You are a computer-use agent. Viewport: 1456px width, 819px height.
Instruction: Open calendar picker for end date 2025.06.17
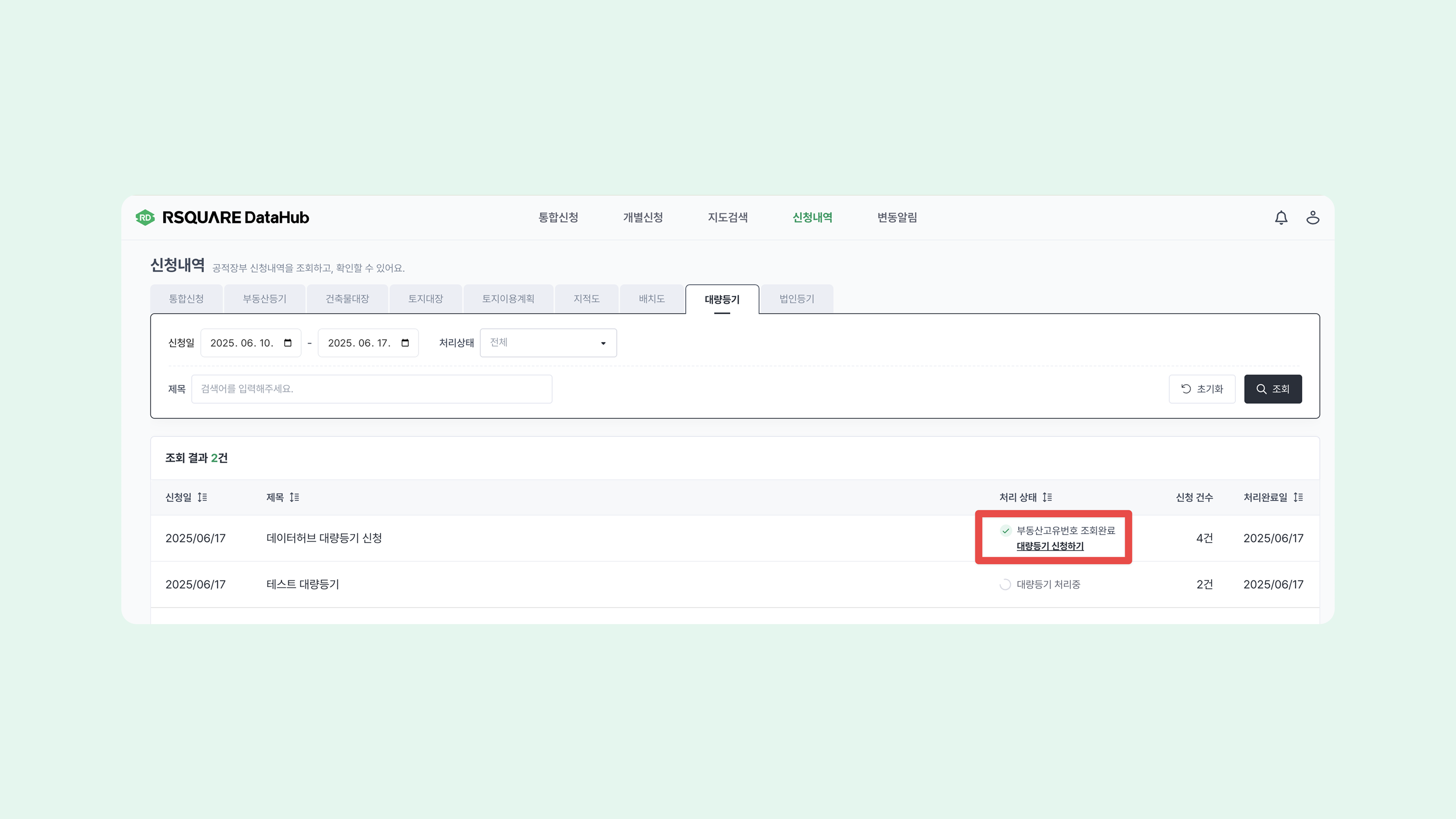(405, 343)
